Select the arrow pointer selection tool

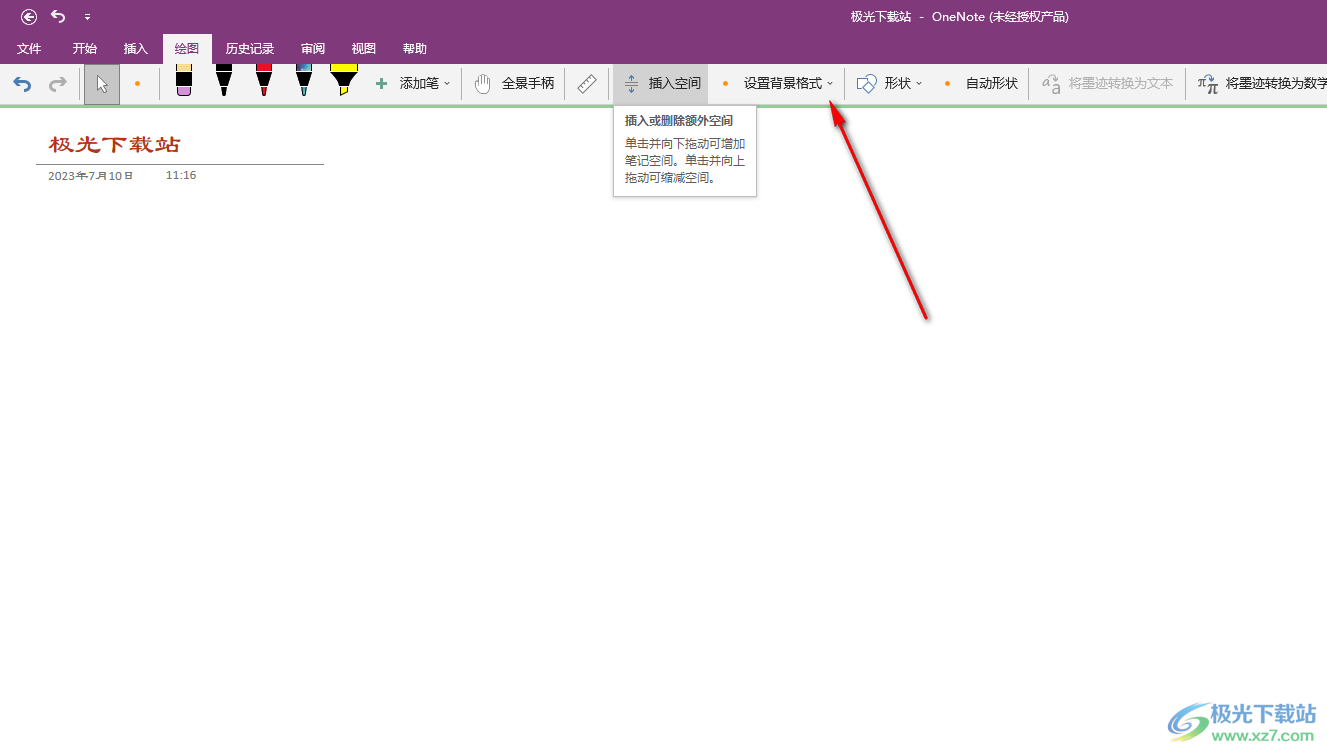coord(102,84)
